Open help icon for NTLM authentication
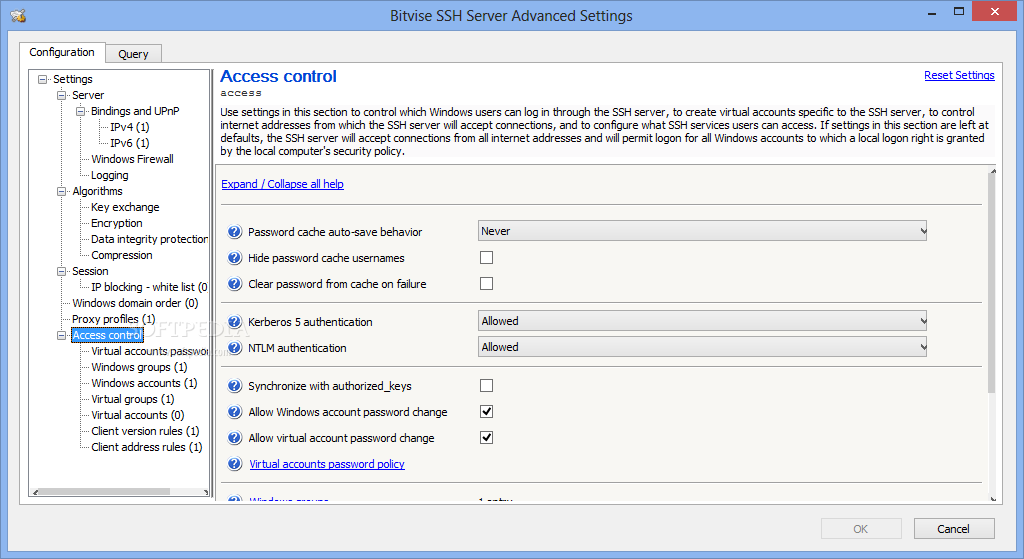This screenshot has height=559, width=1024. [x=234, y=348]
